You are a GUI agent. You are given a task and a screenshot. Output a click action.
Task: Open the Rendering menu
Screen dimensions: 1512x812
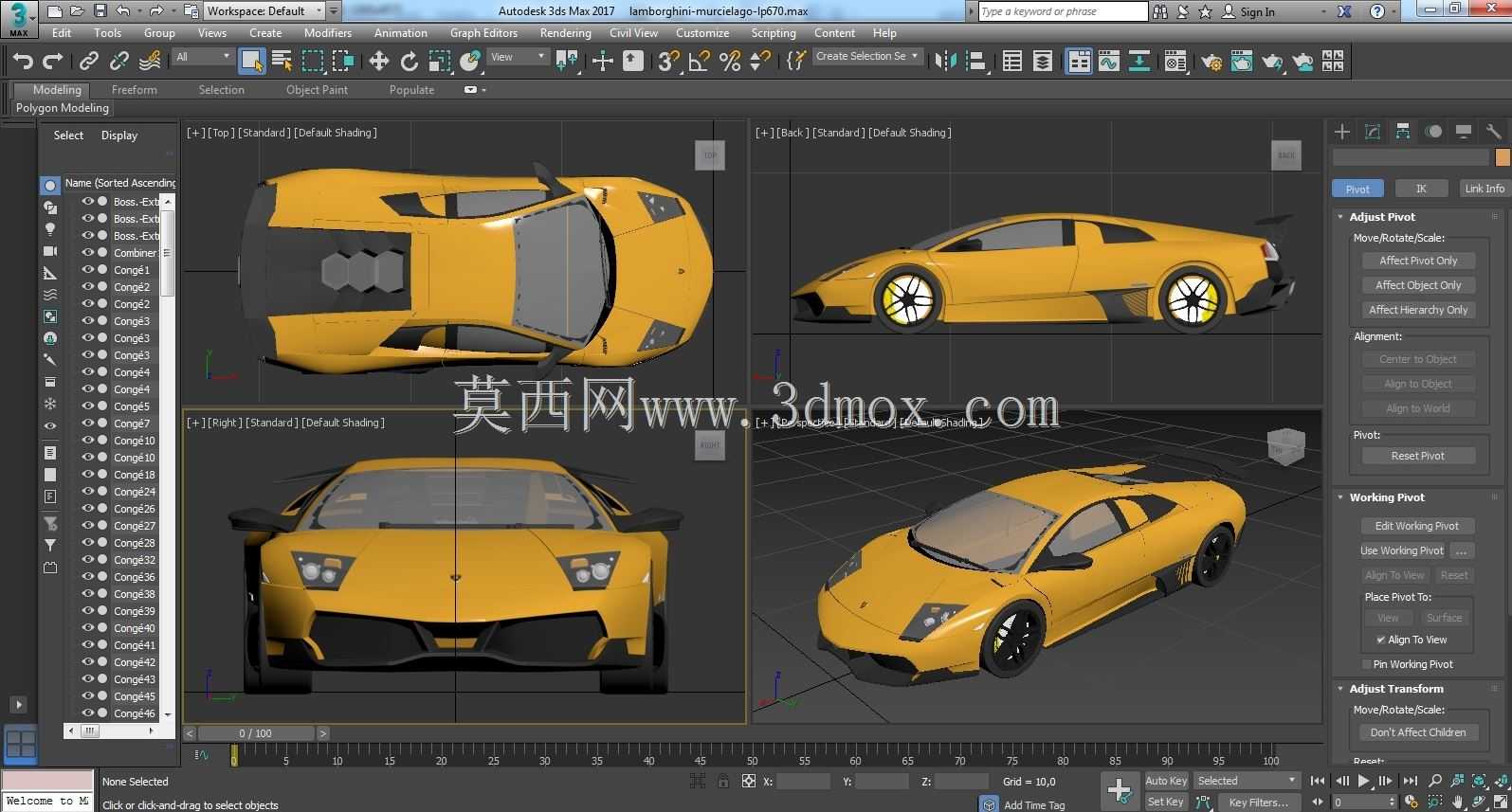(565, 32)
